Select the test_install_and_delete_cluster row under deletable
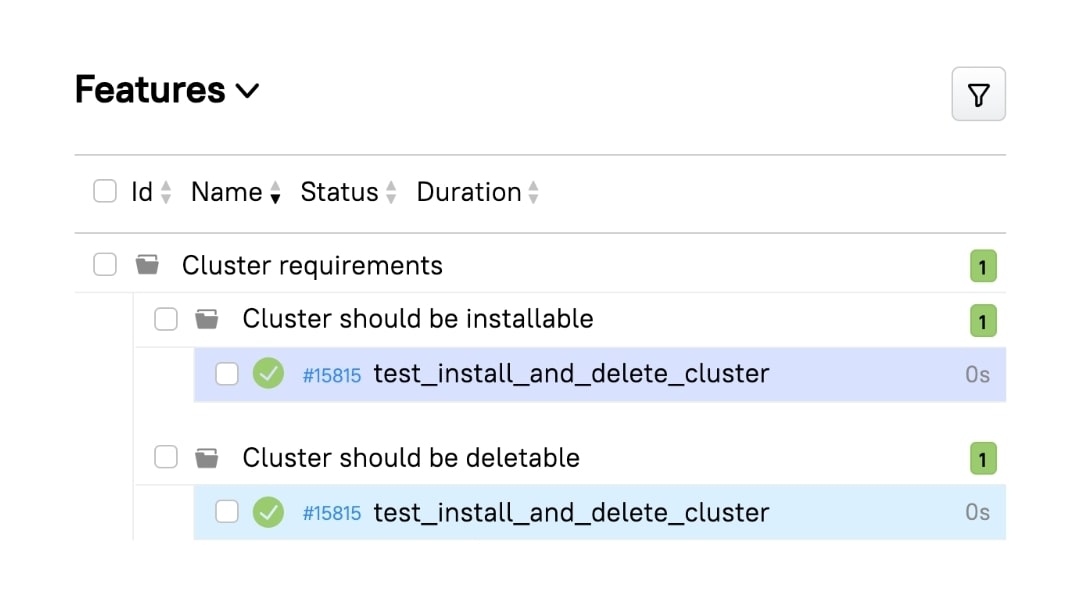The height and width of the screenshot is (602, 1073). click(570, 512)
